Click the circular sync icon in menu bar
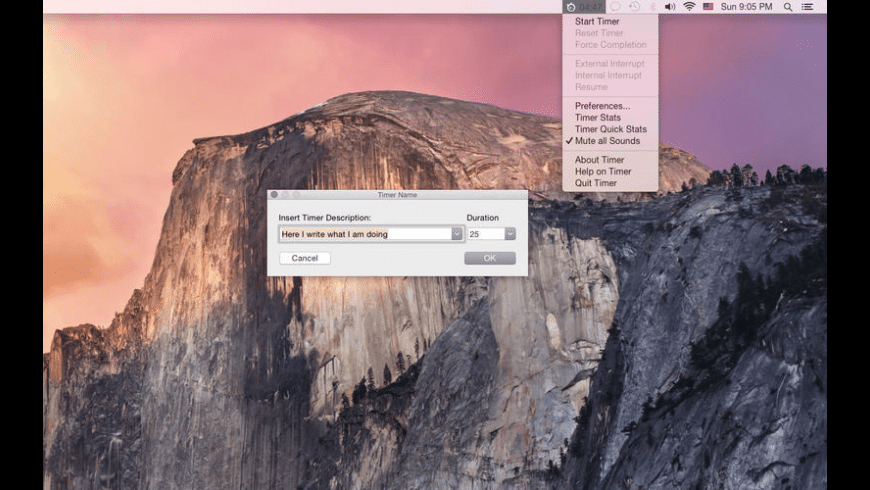 [615, 7]
